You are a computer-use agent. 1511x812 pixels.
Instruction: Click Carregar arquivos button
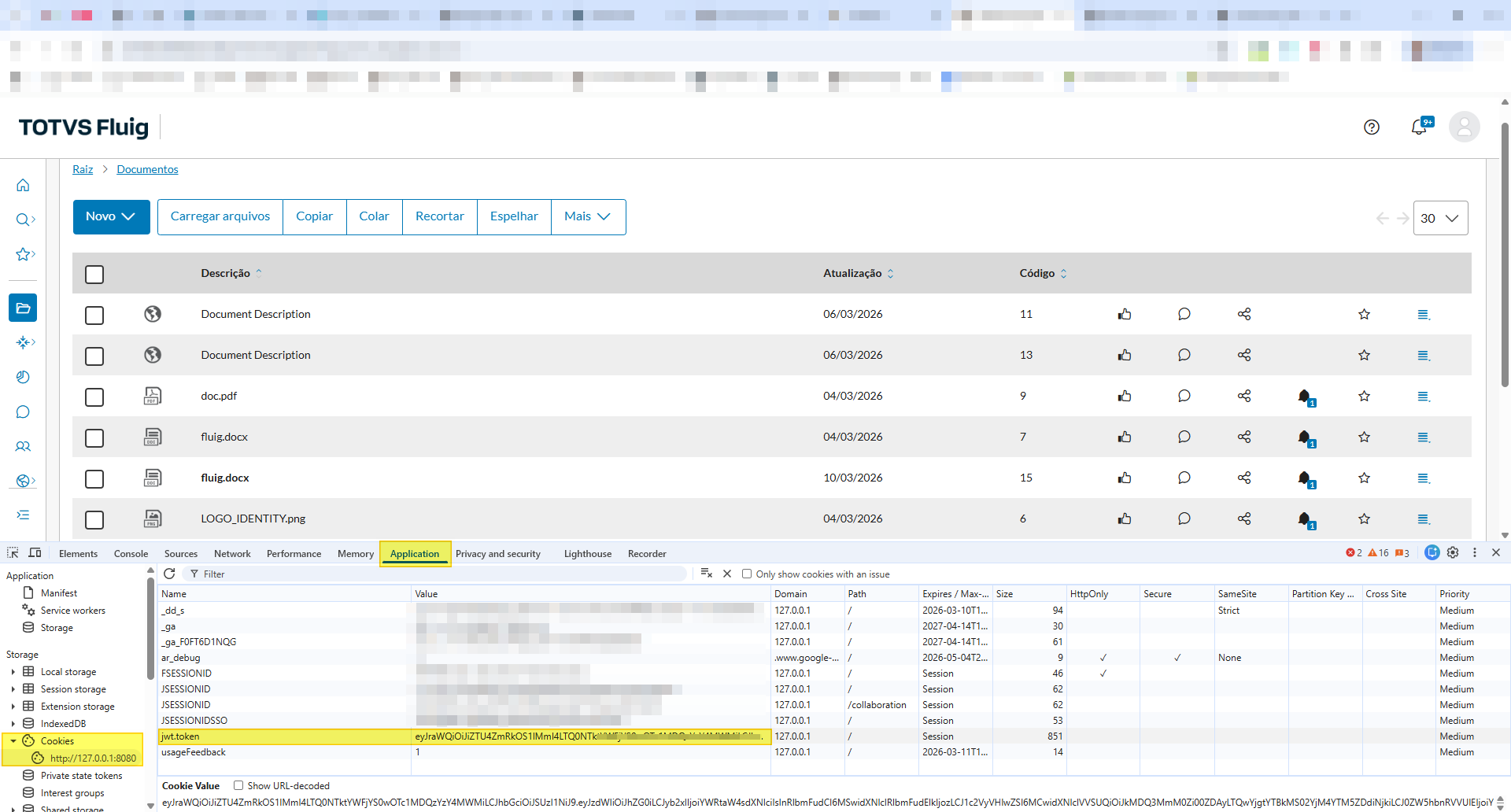220,216
